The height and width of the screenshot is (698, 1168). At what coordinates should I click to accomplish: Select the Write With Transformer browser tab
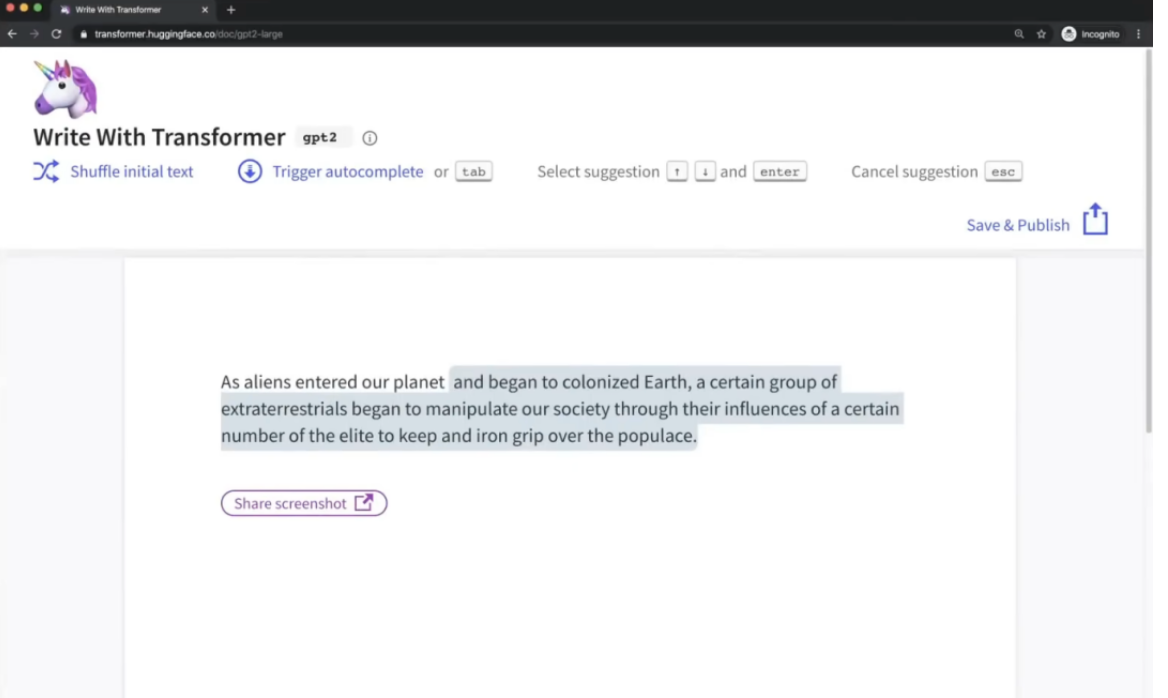click(130, 10)
